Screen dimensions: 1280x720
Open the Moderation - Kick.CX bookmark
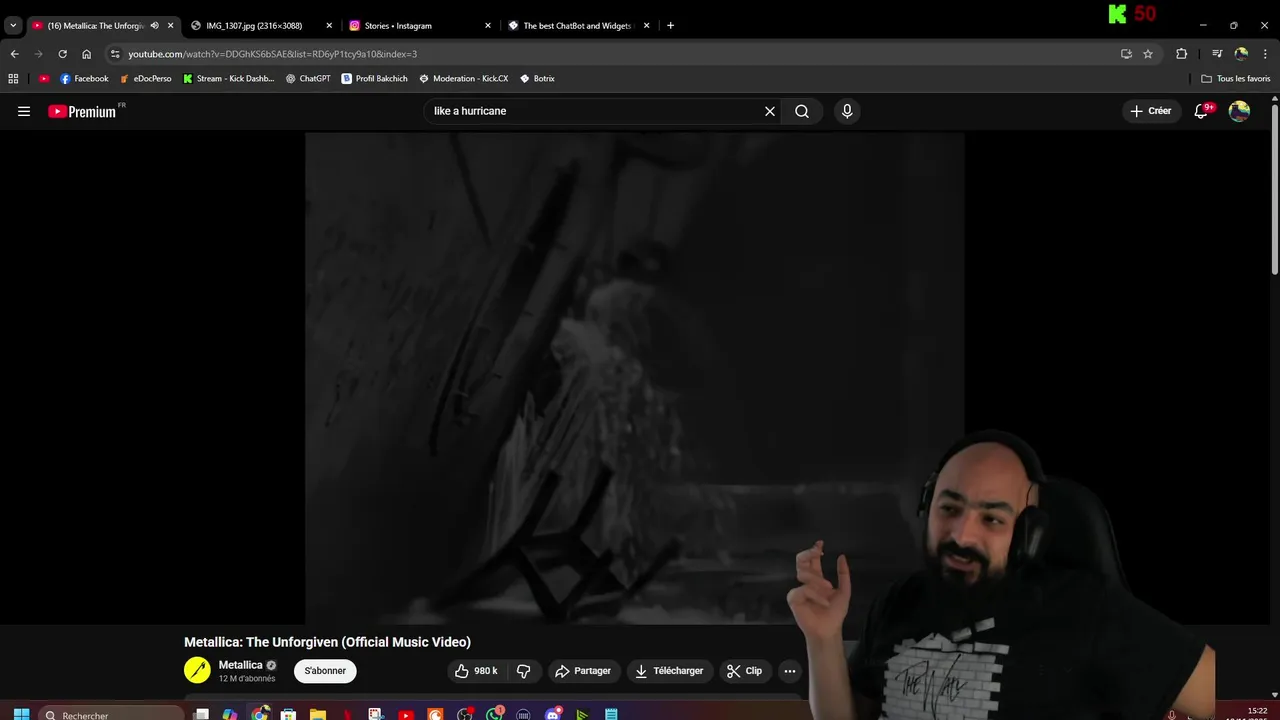point(463,78)
